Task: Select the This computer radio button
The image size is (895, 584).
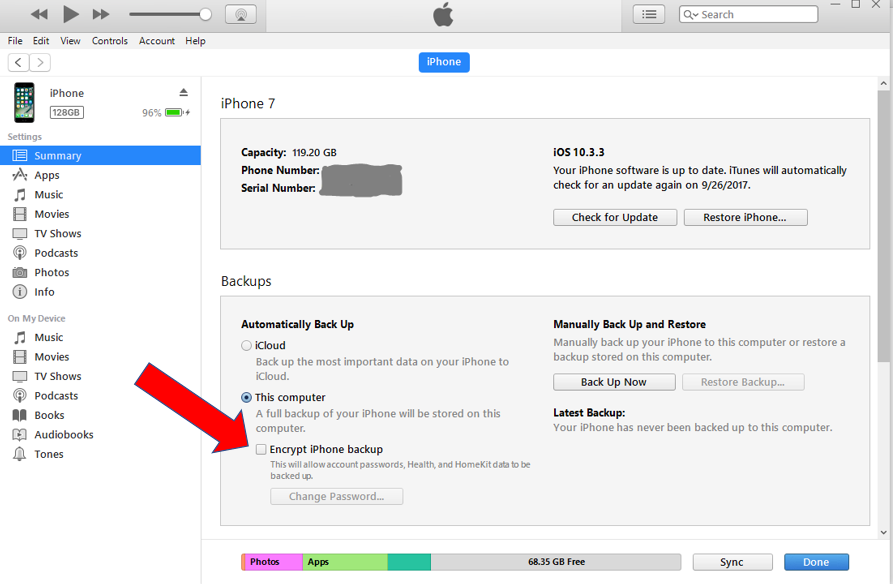Action: (x=246, y=397)
